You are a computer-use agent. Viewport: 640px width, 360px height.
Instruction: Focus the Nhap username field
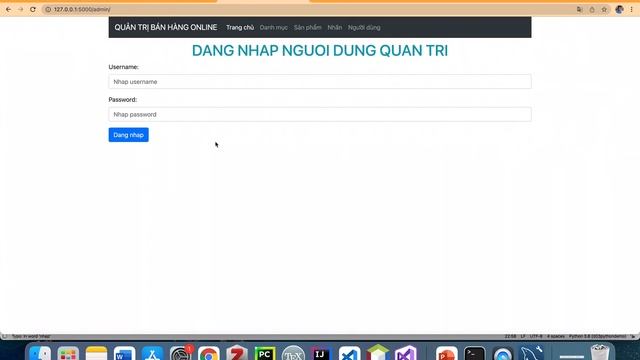tap(320, 82)
